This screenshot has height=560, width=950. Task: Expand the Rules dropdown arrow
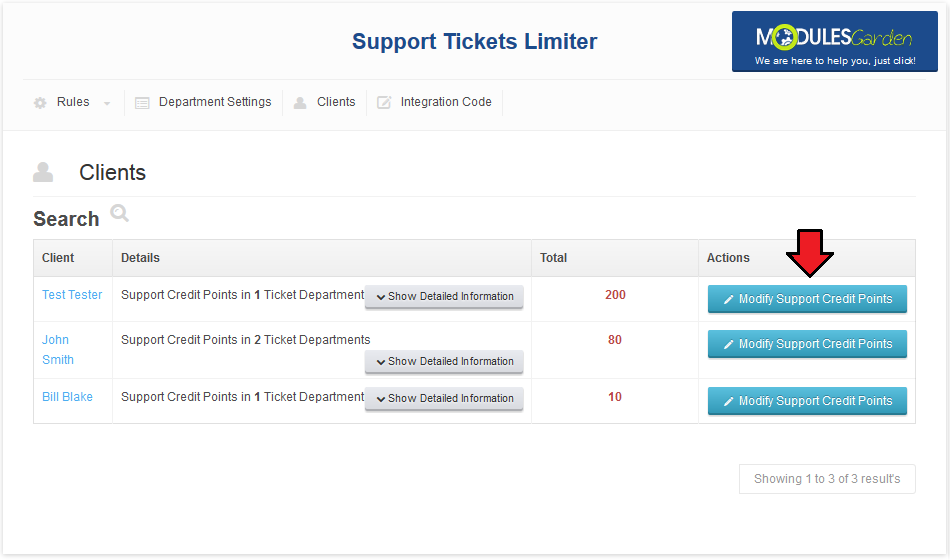[x=107, y=104]
